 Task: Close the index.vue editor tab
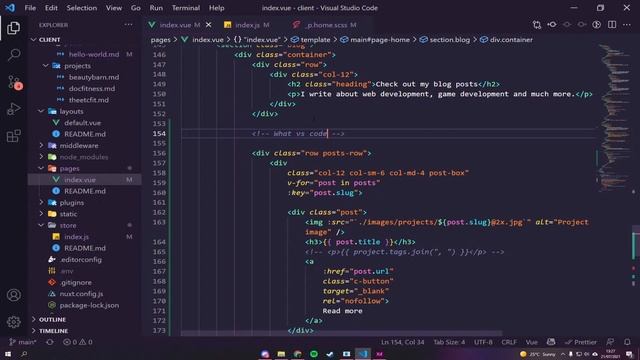[209, 25]
